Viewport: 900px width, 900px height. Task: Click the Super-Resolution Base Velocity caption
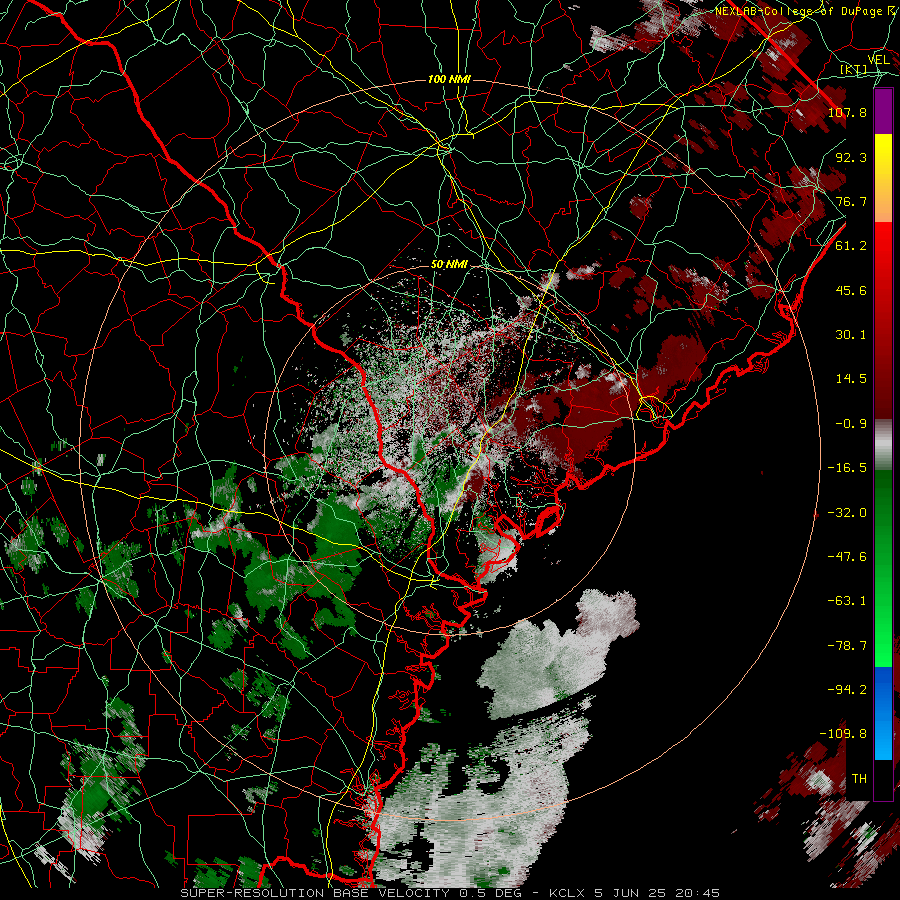[x=449, y=893]
